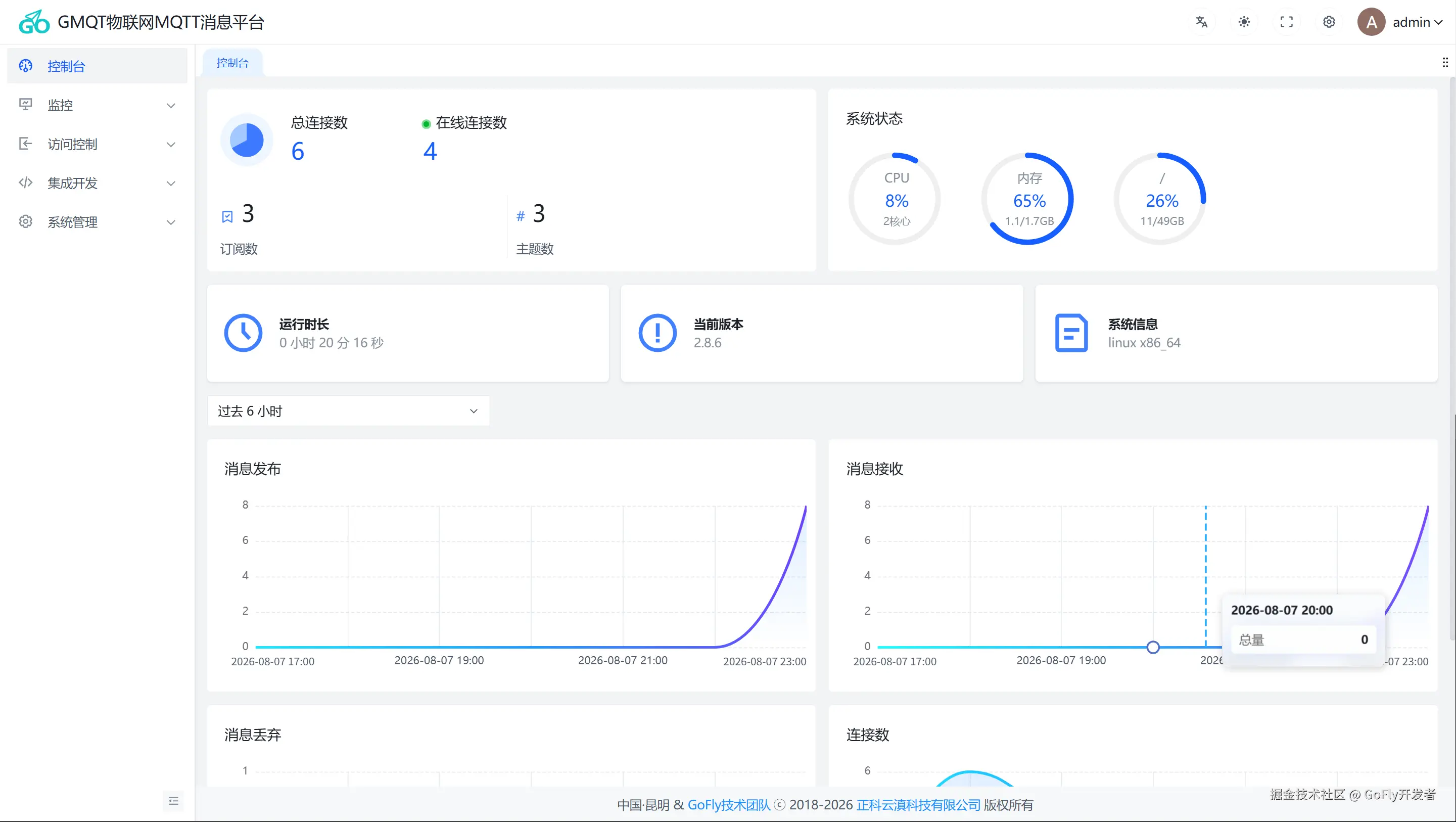Click the 总连接数 label
Viewport: 1456px width, 822px height.
pyautogui.click(x=319, y=123)
